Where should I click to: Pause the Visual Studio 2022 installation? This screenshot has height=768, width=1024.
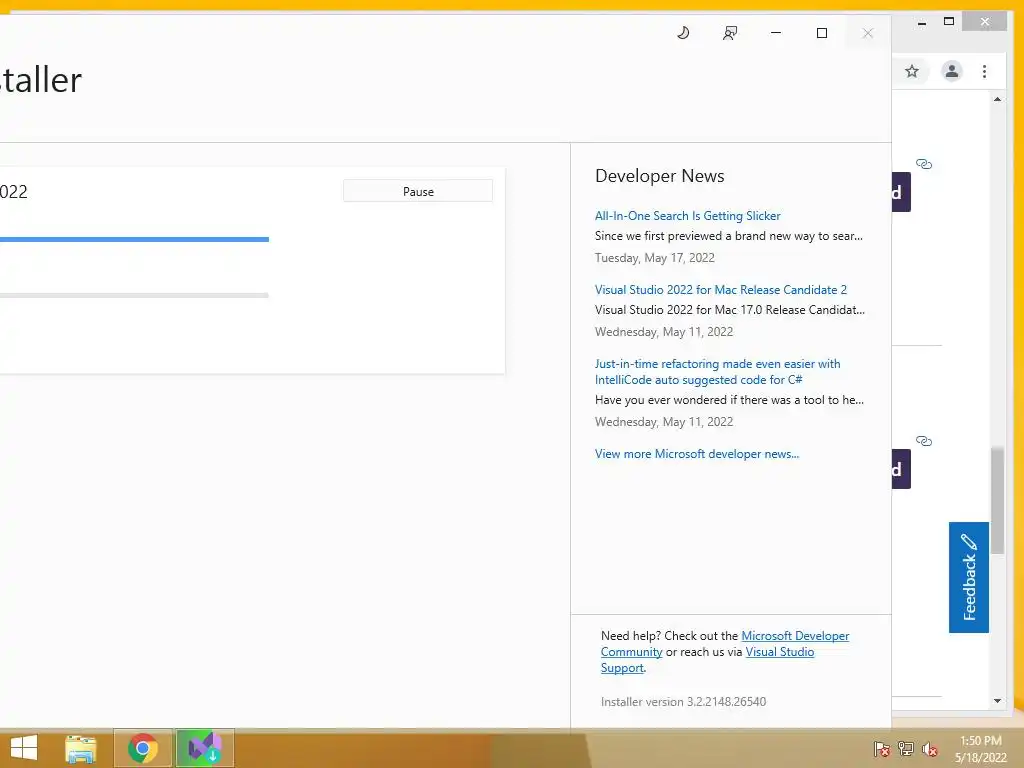(x=418, y=191)
